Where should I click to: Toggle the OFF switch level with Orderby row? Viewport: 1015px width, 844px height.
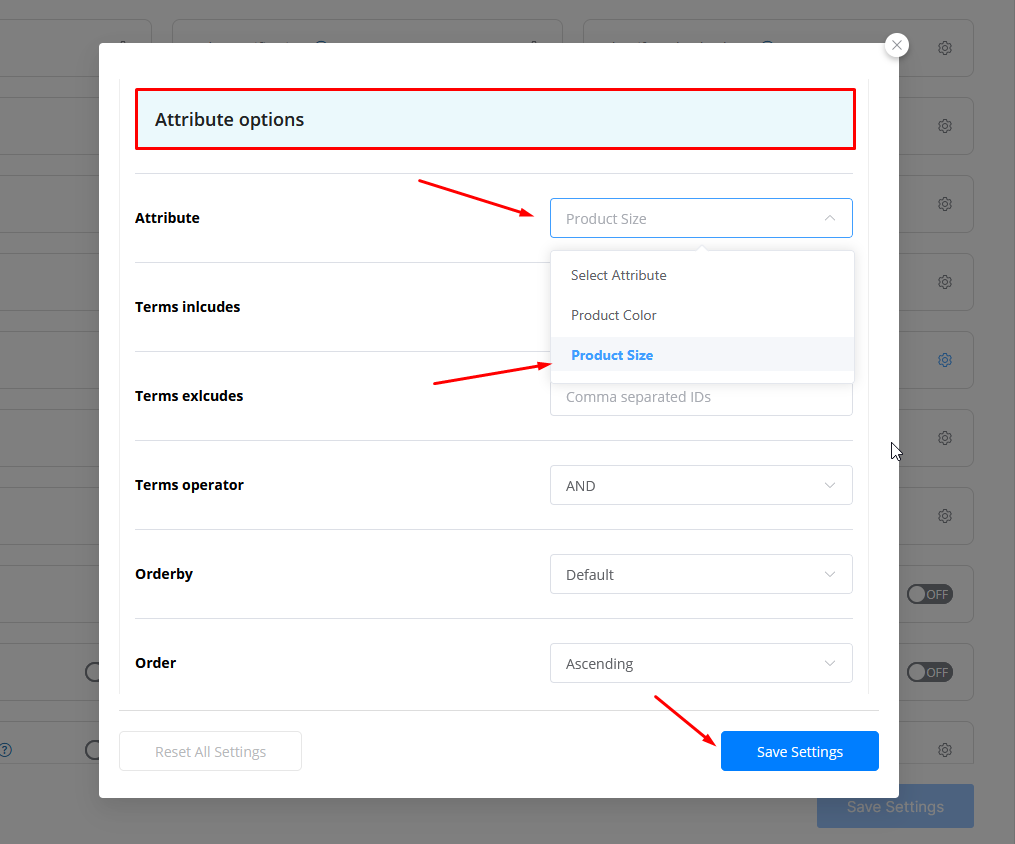coord(929,594)
